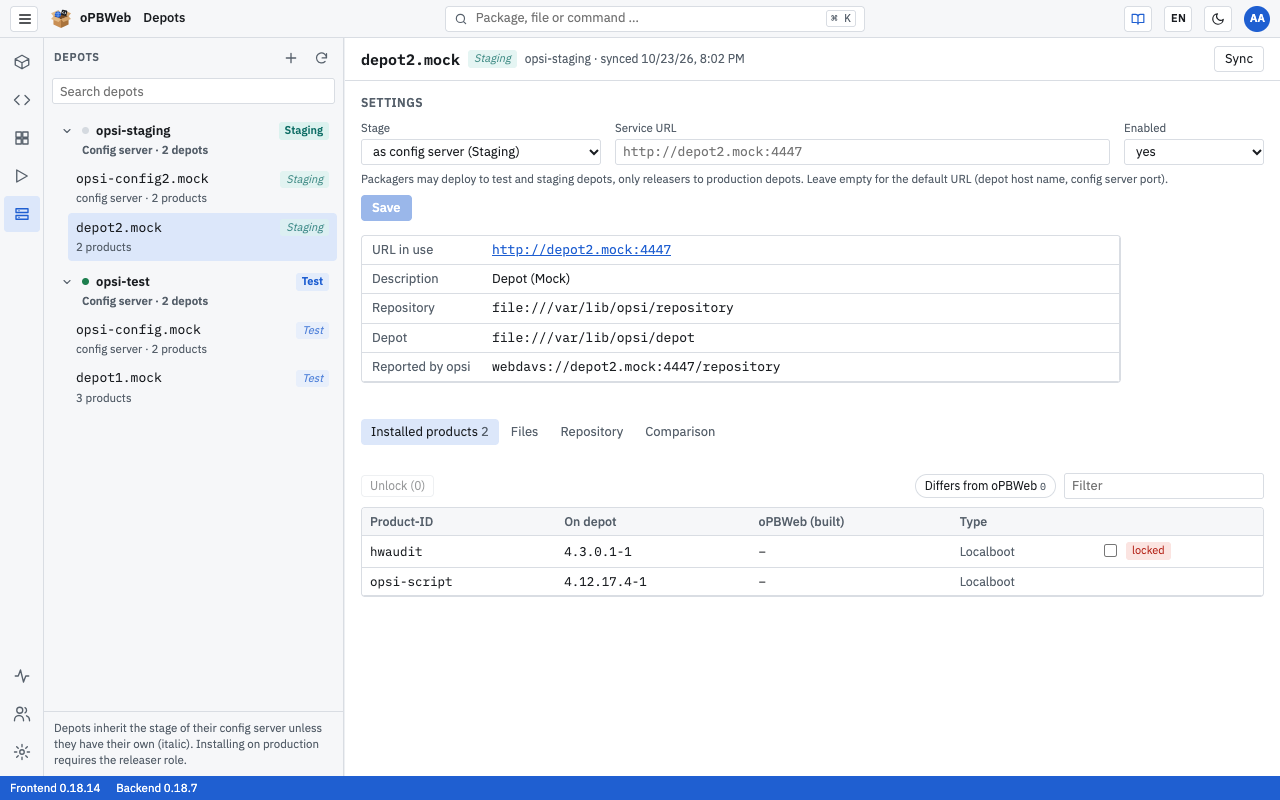Click the Sync button
This screenshot has height=800, width=1280.
tap(1239, 59)
